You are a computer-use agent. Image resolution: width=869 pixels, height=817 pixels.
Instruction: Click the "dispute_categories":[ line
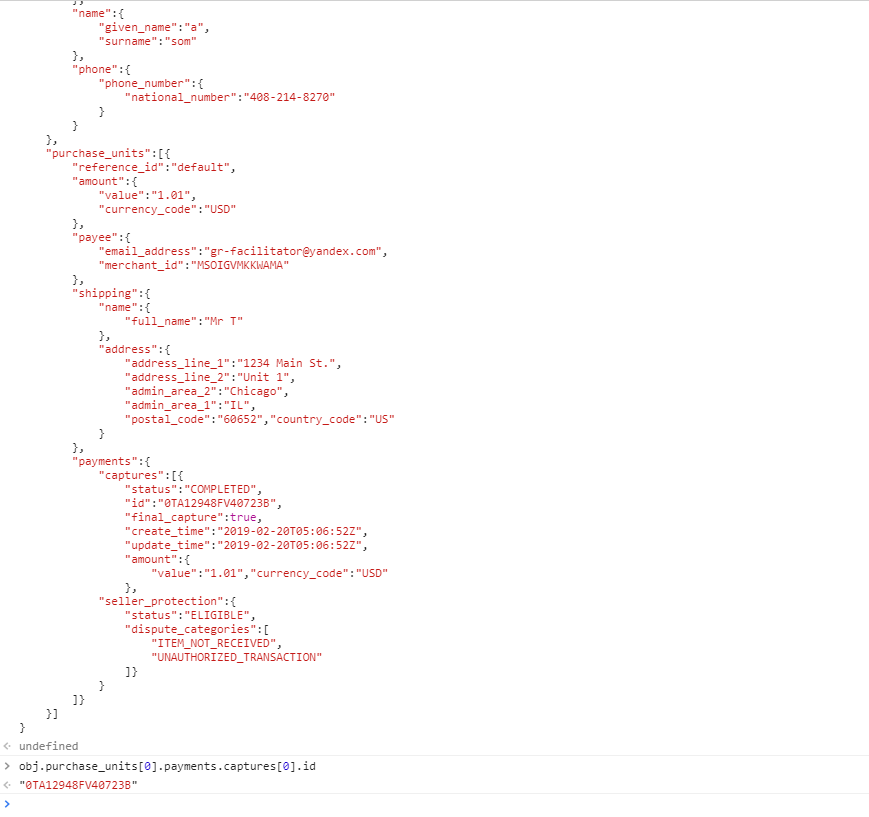(197, 629)
